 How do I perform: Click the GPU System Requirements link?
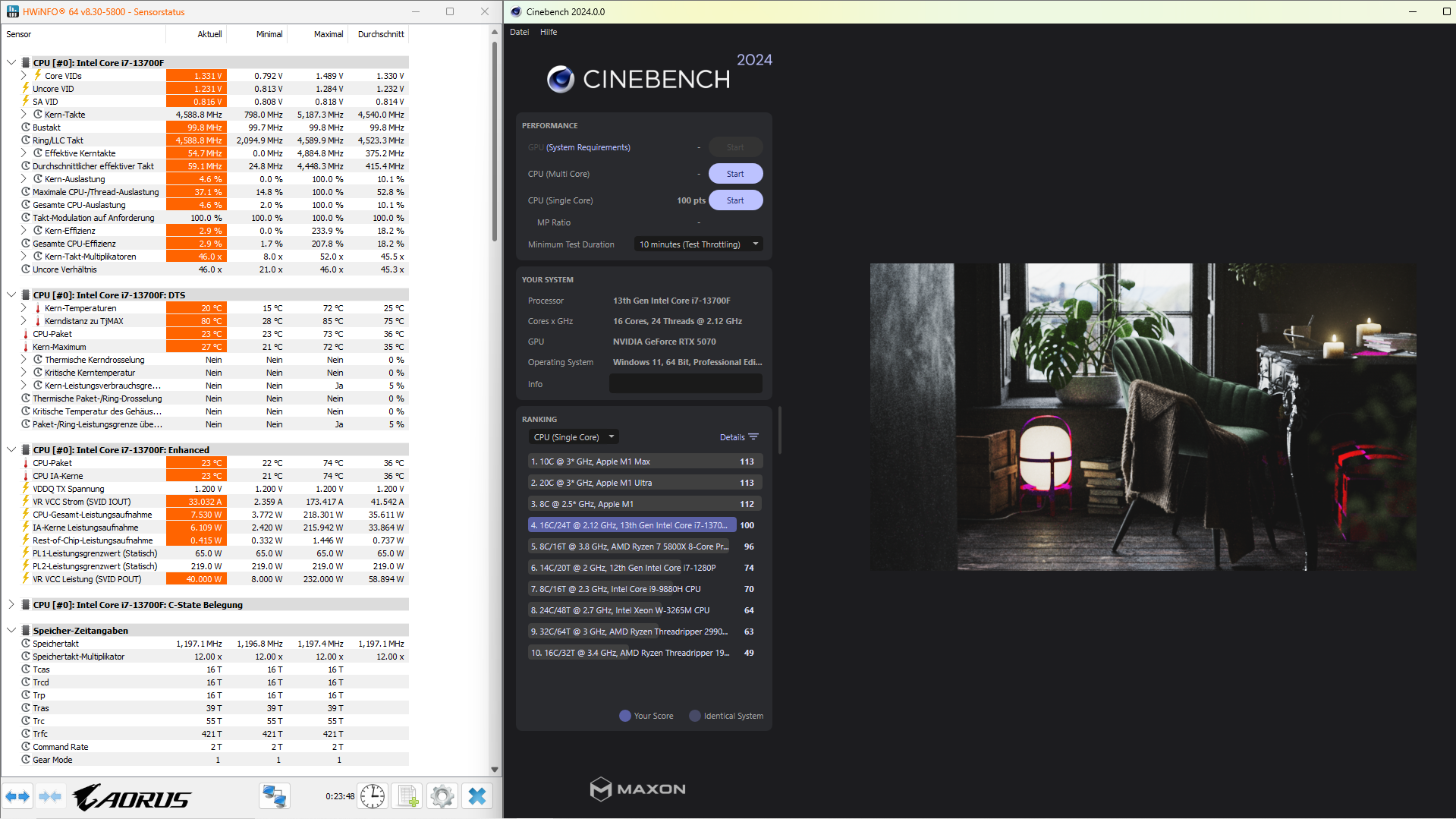click(x=587, y=146)
